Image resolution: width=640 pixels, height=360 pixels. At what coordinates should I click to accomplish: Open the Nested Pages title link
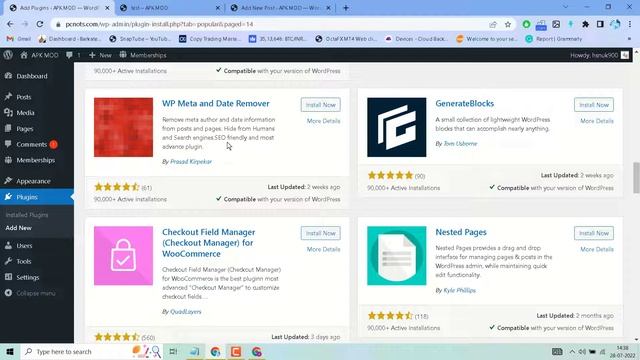pyautogui.click(x=461, y=232)
